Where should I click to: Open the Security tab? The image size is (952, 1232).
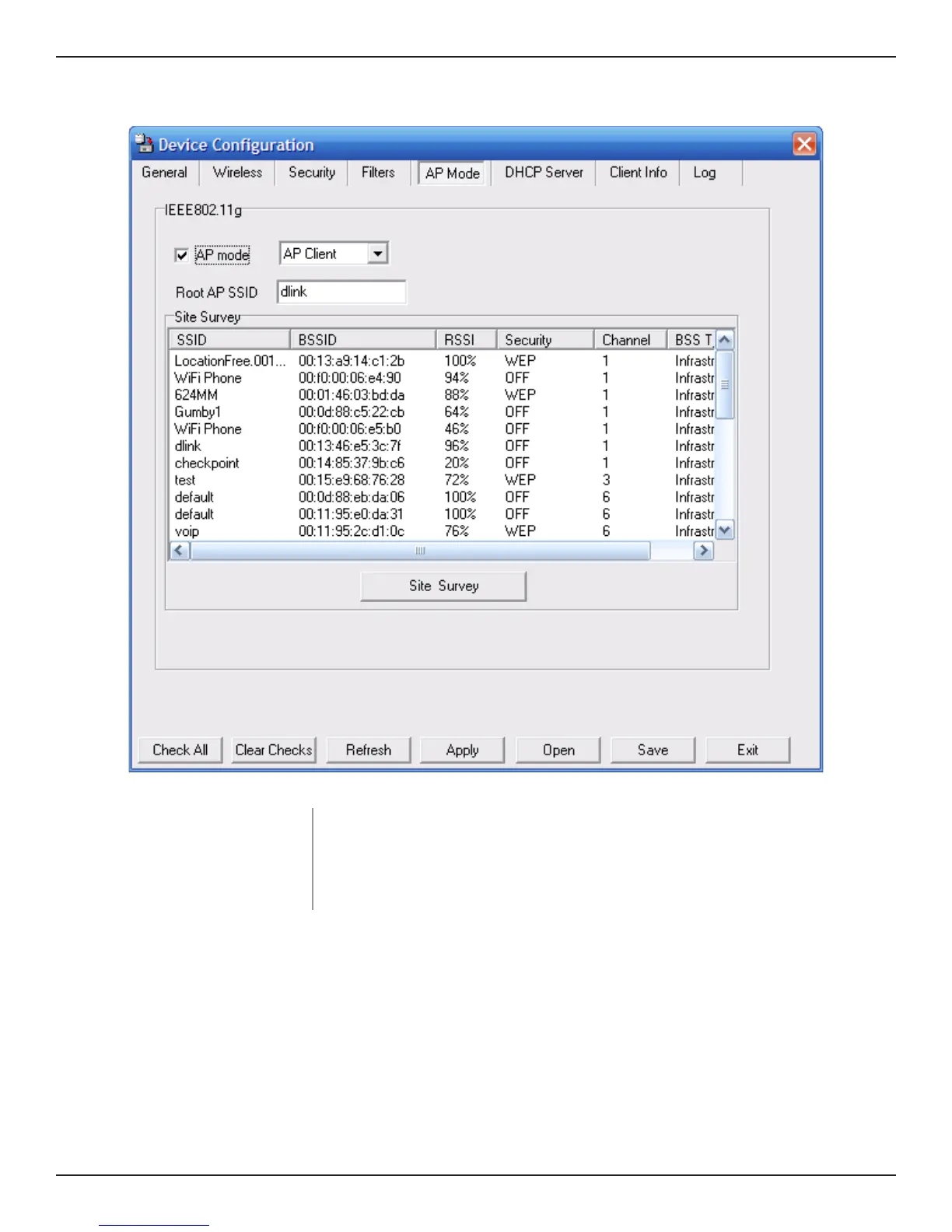pos(312,173)
